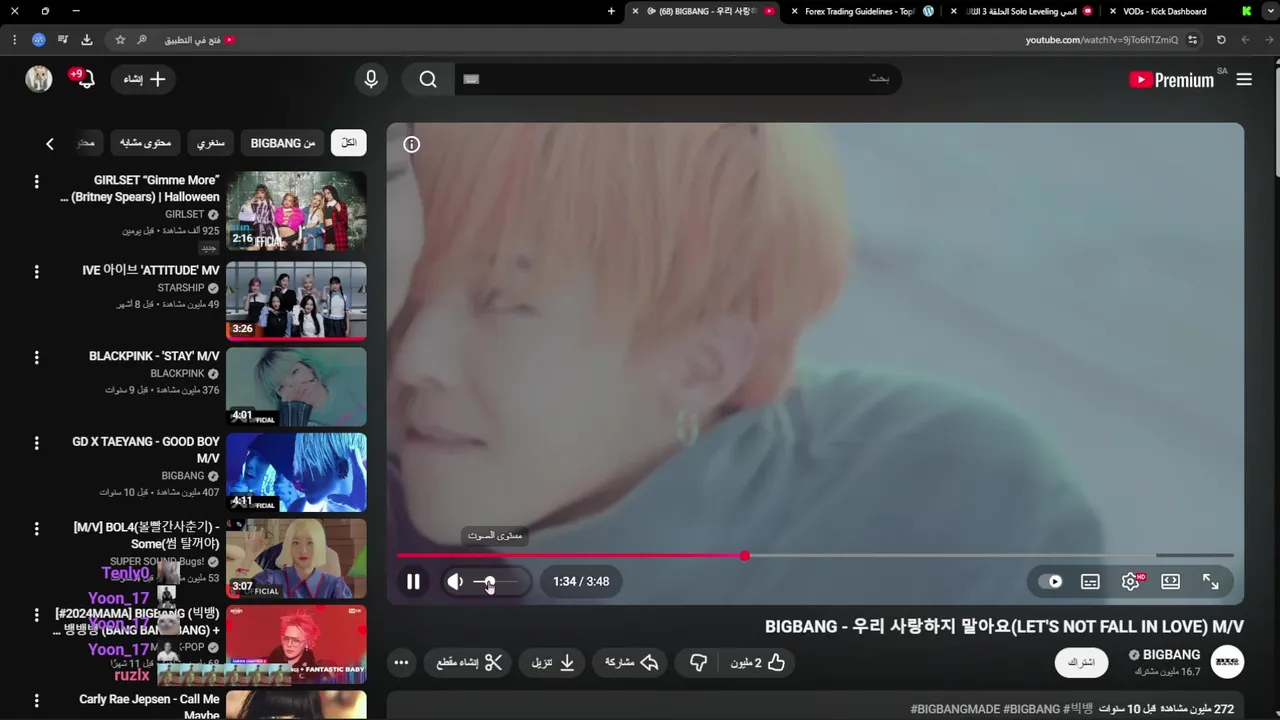Click the Create (إنشاء) button
This screenshot has height=720, width=1280.
(x=144, y=79)
